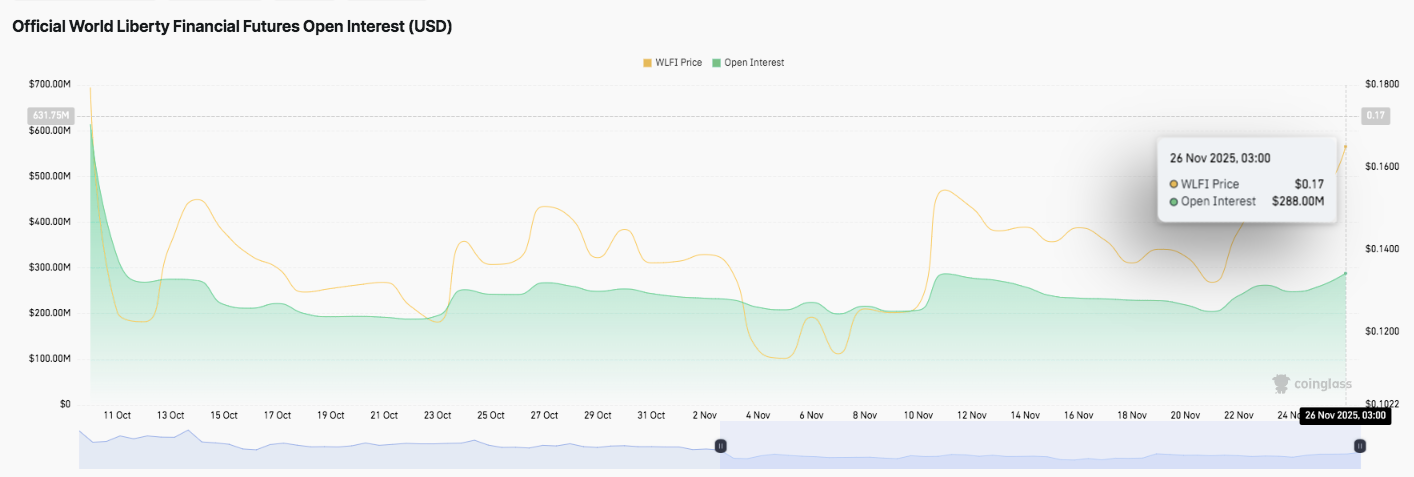
Task: Click the 631.75M left axis marker label
Action: [x=50, y=116]
